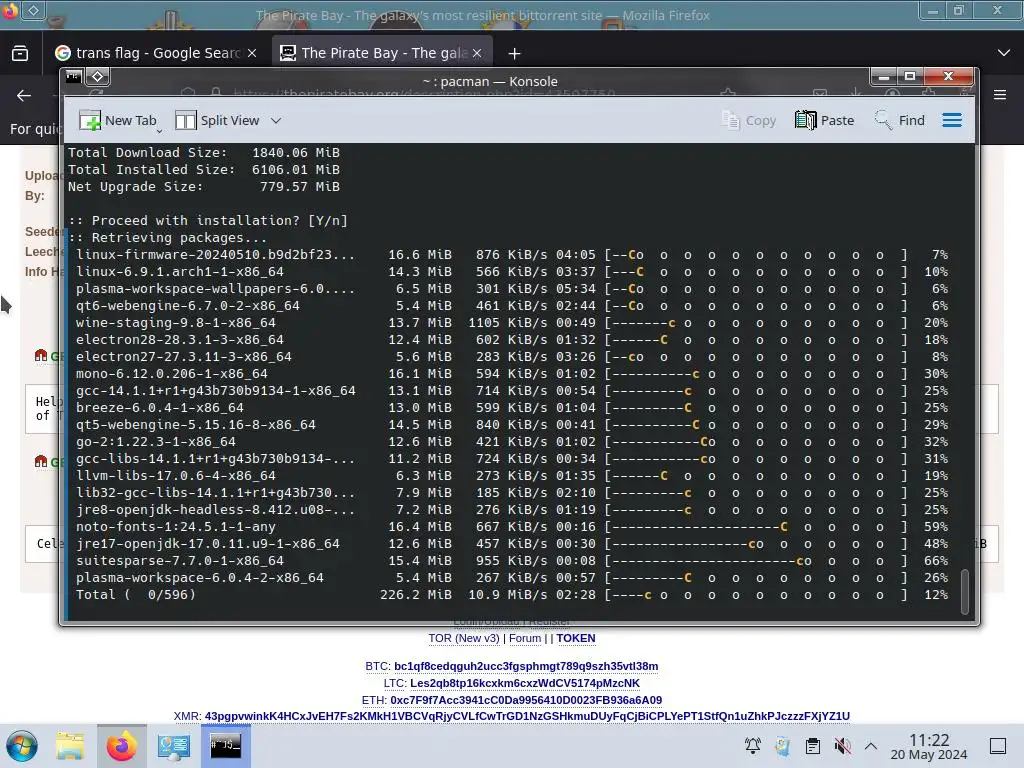
Task: Click the Firefox title bar pin icon
Action: (33, 10)
